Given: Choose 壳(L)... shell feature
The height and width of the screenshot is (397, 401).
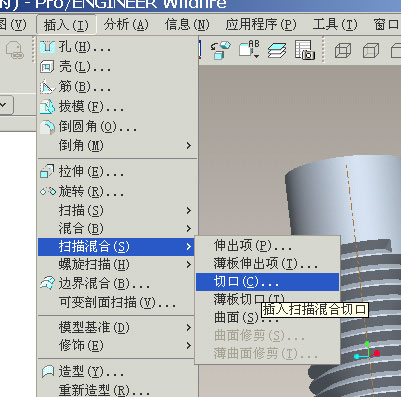Looking at the screenshot, I should pos(117,67).
